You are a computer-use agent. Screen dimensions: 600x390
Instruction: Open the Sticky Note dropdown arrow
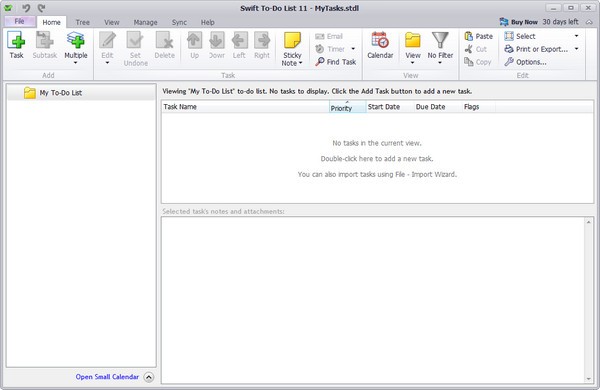tap(300, 63)
